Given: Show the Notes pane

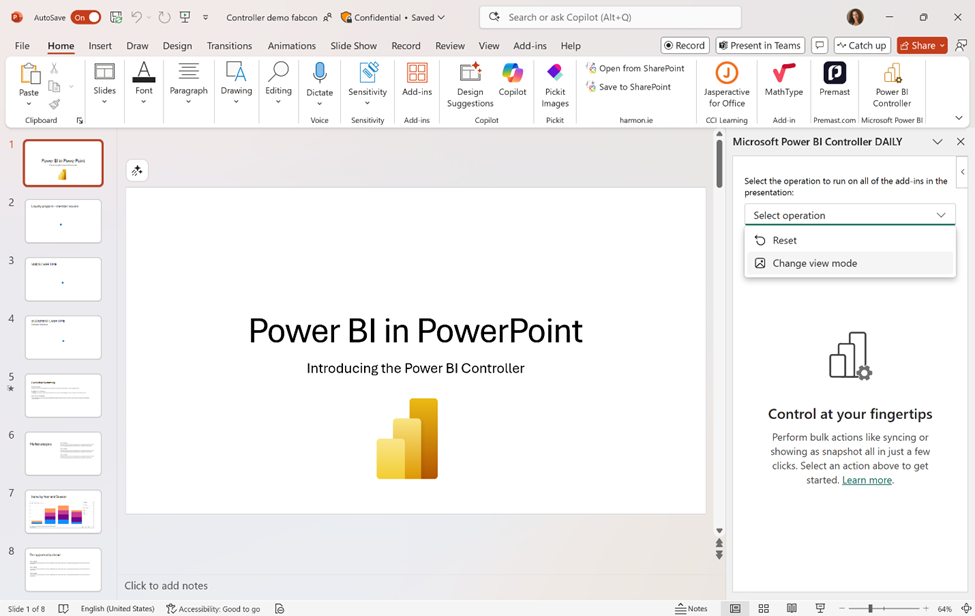Looking at the screenshot, I should (691, 608).
